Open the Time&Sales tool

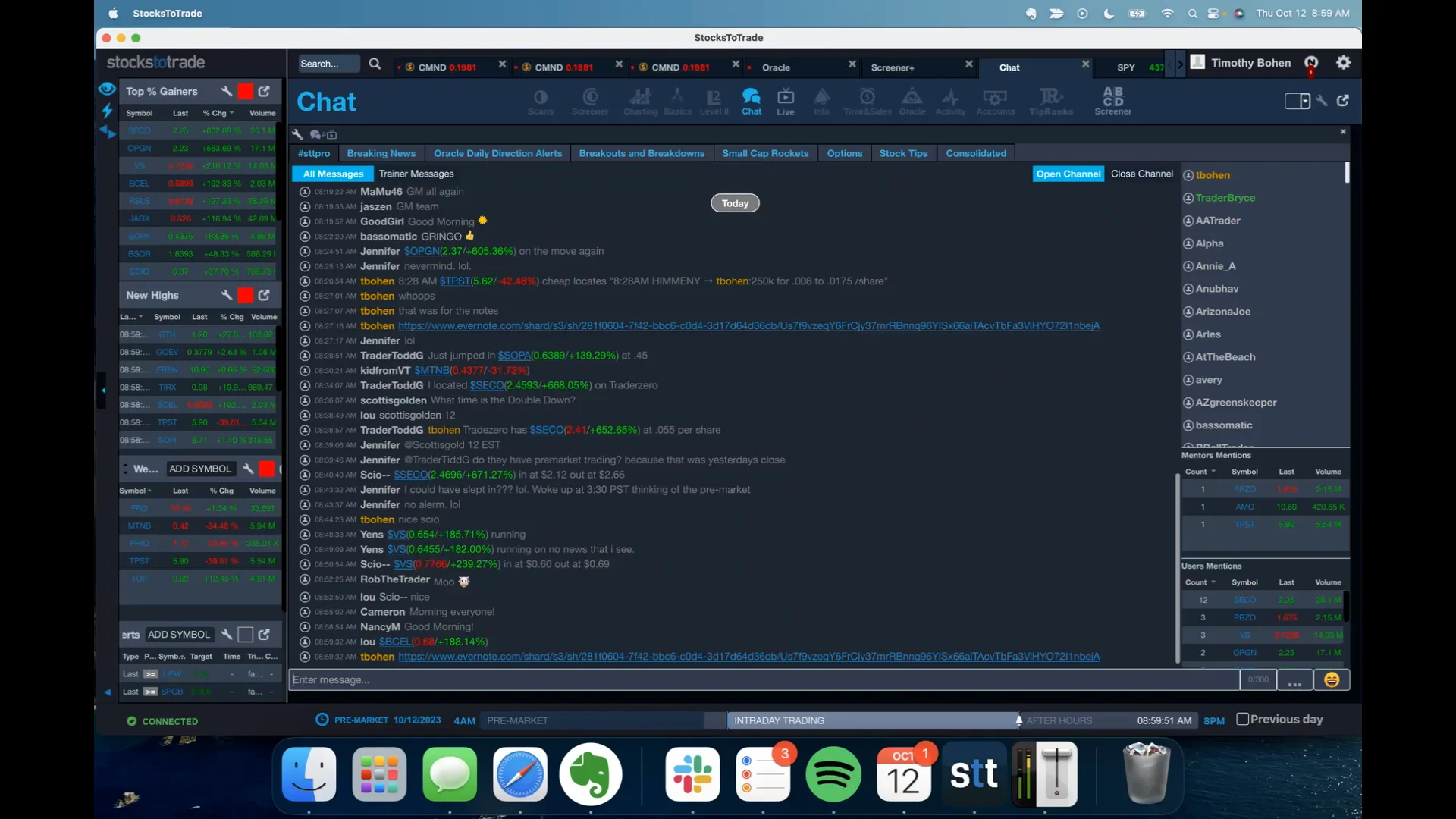(x=866, y=101)
